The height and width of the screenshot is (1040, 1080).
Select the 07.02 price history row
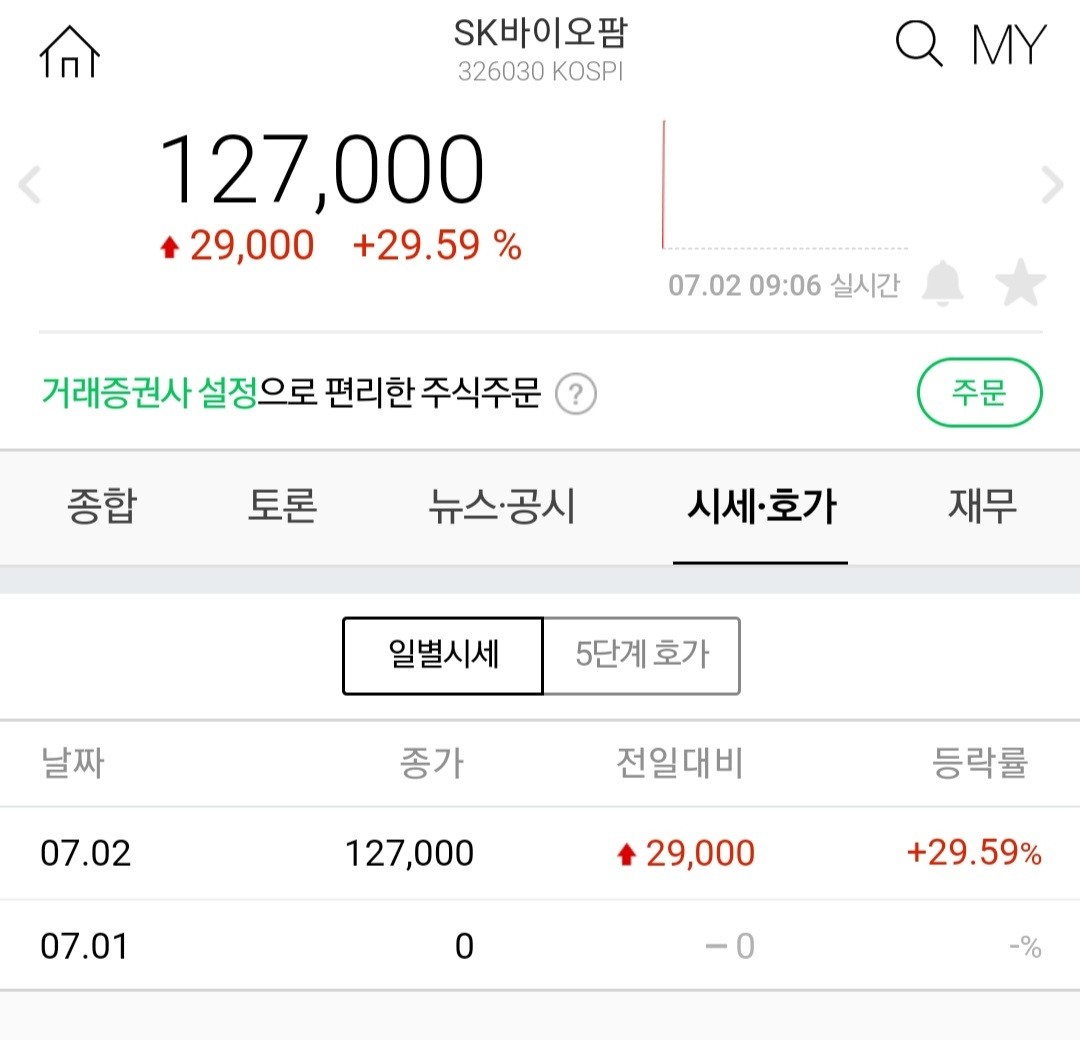tap(540, 853)
